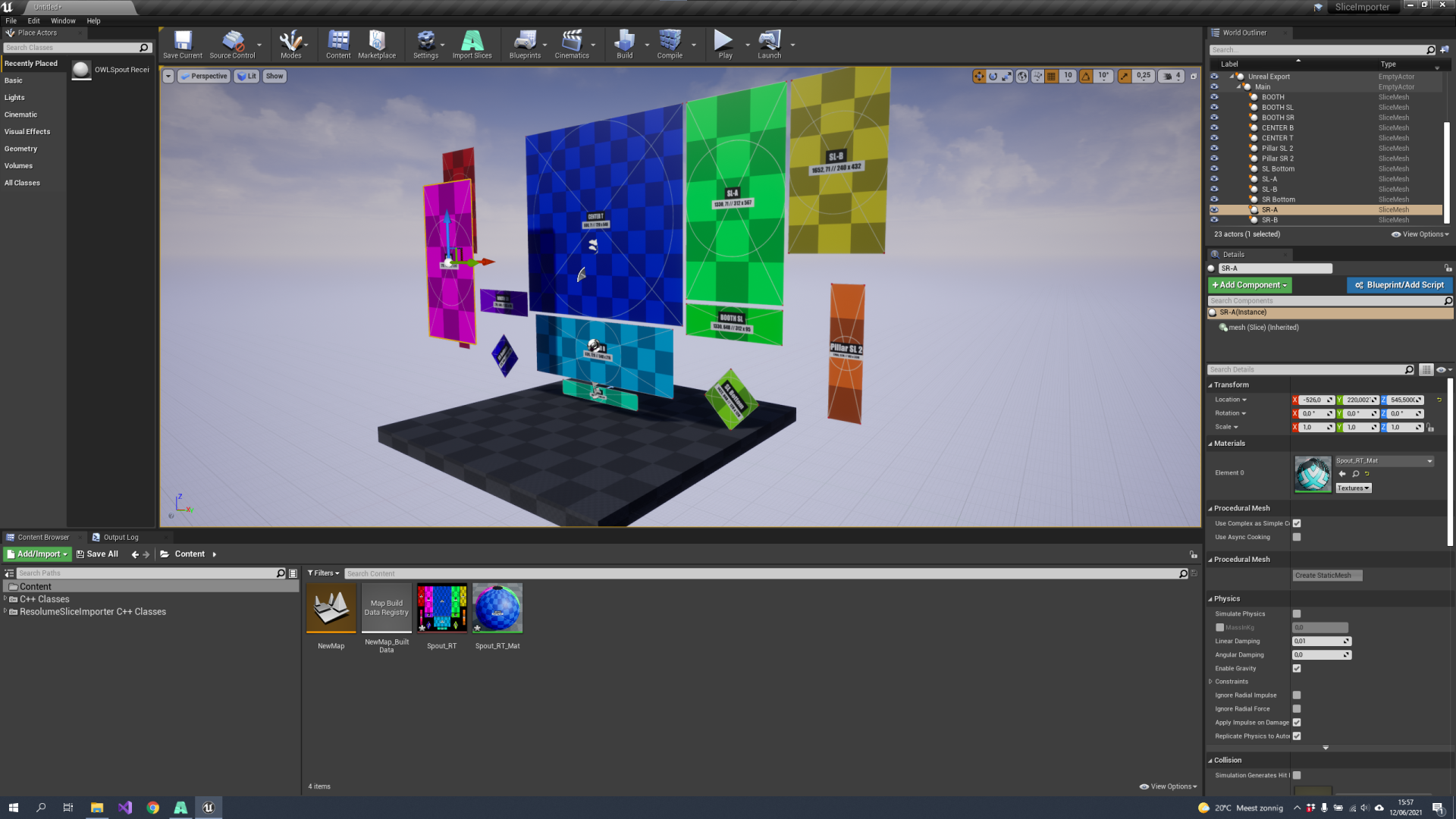Select the Modes toolbar icon
The image size is (1456, 819).
292,44
